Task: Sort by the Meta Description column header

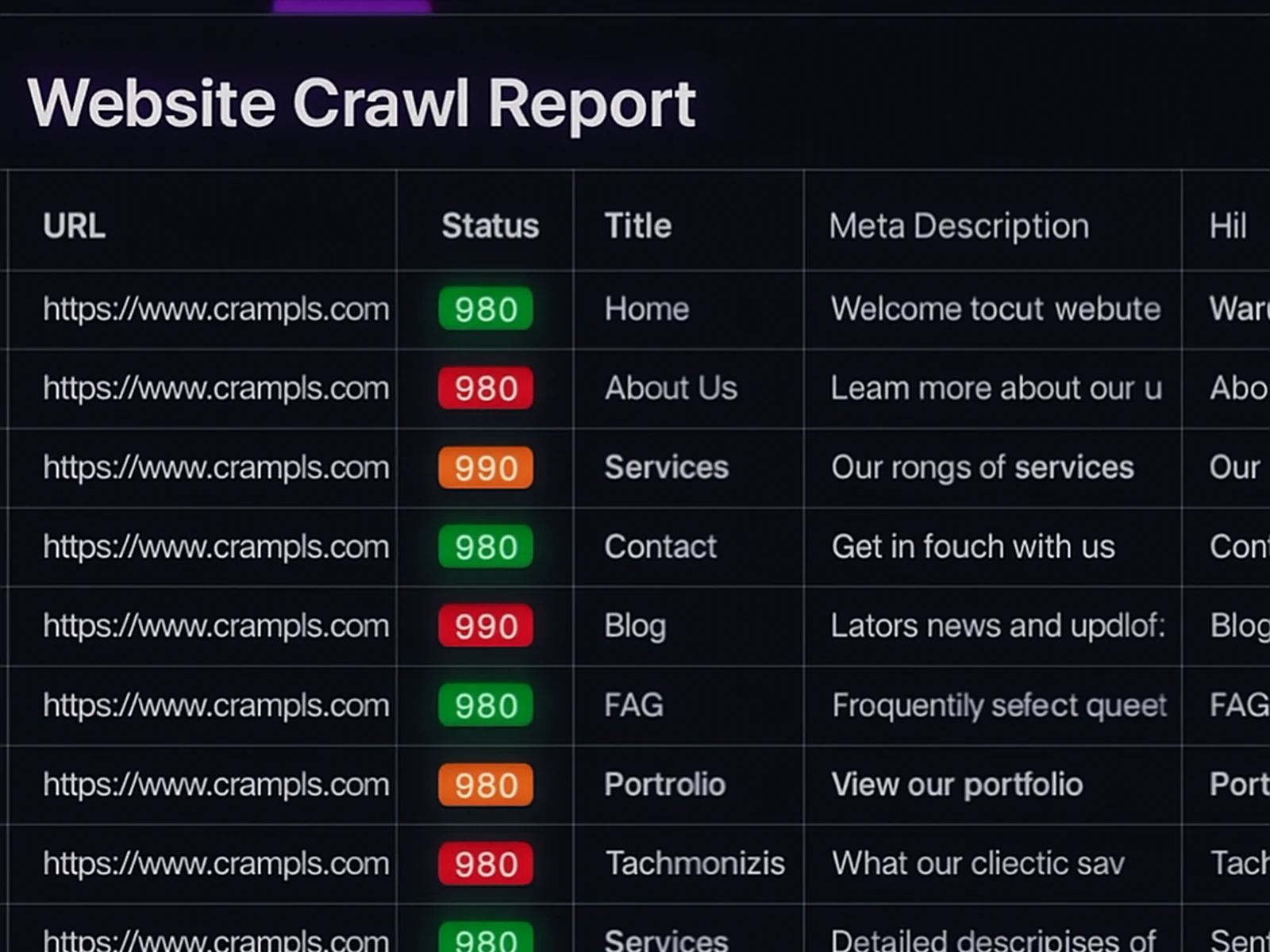Action: [959, 226]
